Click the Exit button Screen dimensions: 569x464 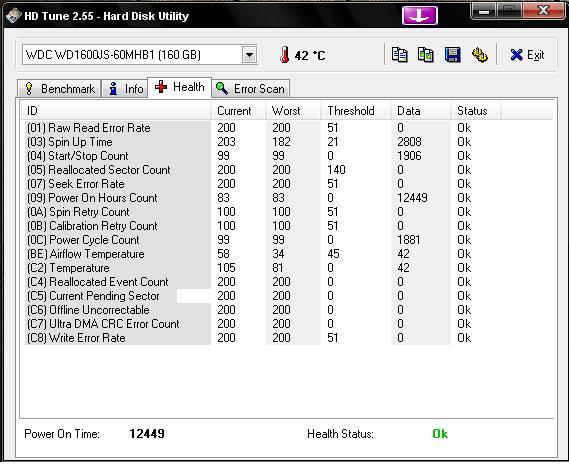click(527, 55)
